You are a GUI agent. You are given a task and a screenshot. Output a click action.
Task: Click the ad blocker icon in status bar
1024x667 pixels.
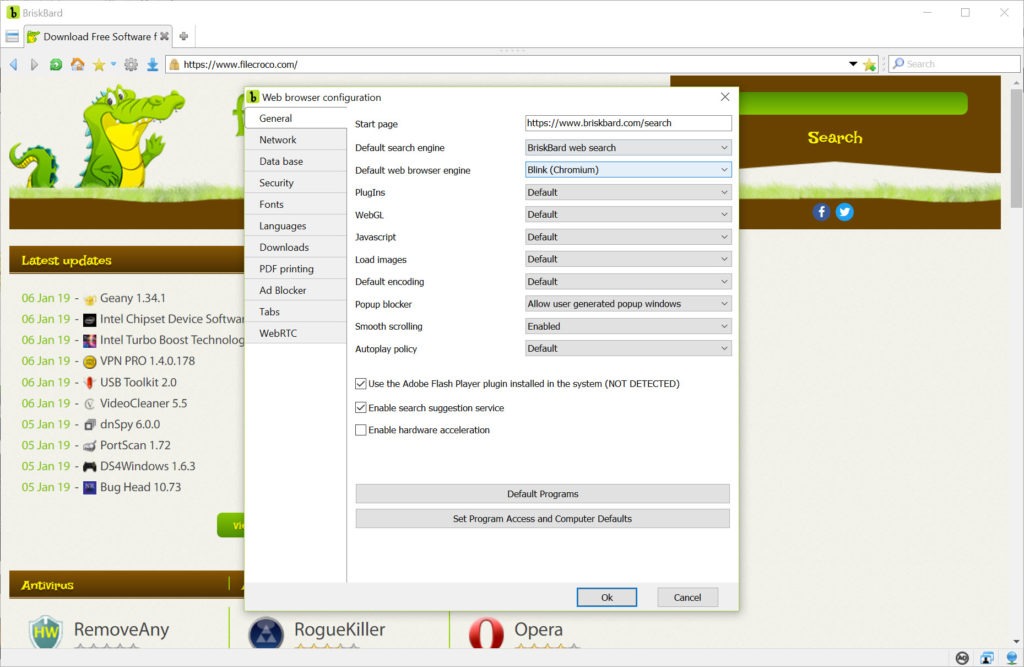pyautogui.click(x=962, y=657)
